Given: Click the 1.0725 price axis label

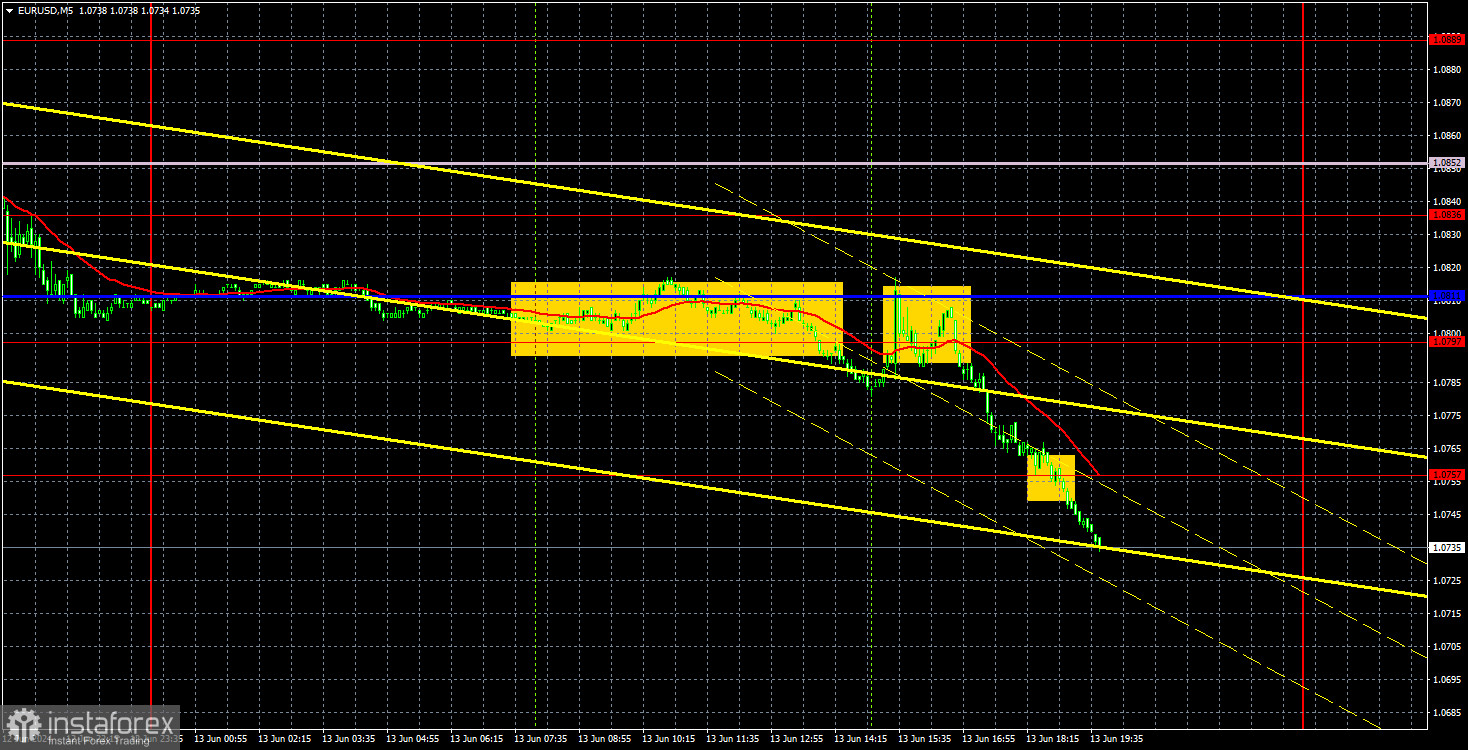Looking at the screenshot, I should click(1447, 581).
